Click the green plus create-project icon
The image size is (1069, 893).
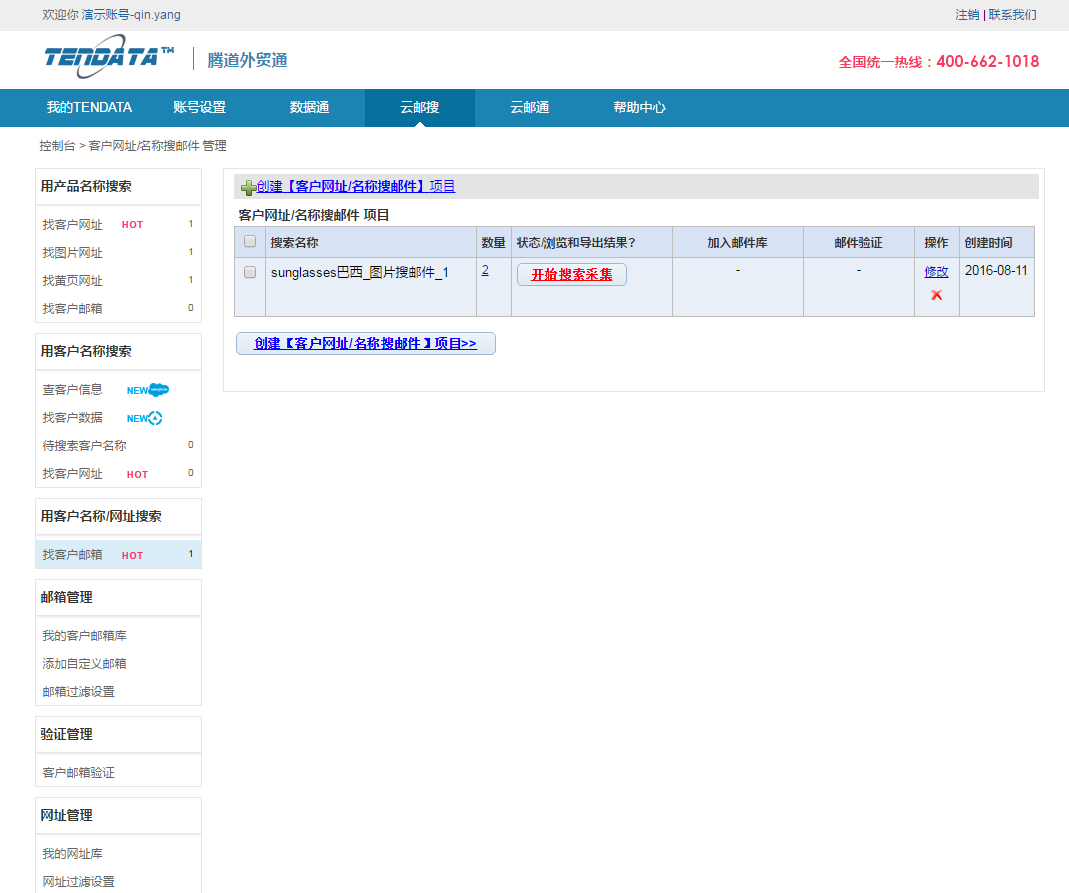click(248, 187)
